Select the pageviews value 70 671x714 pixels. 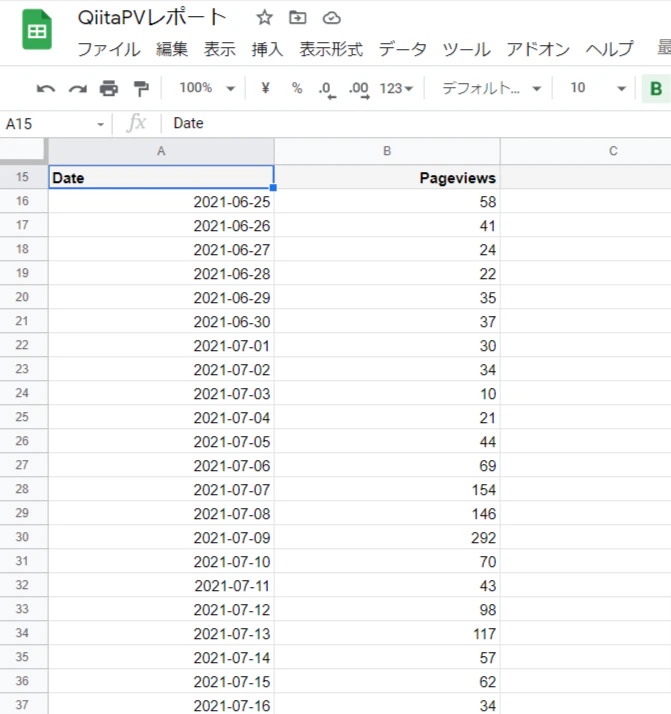pyautogui.click(x=387, y=561)
